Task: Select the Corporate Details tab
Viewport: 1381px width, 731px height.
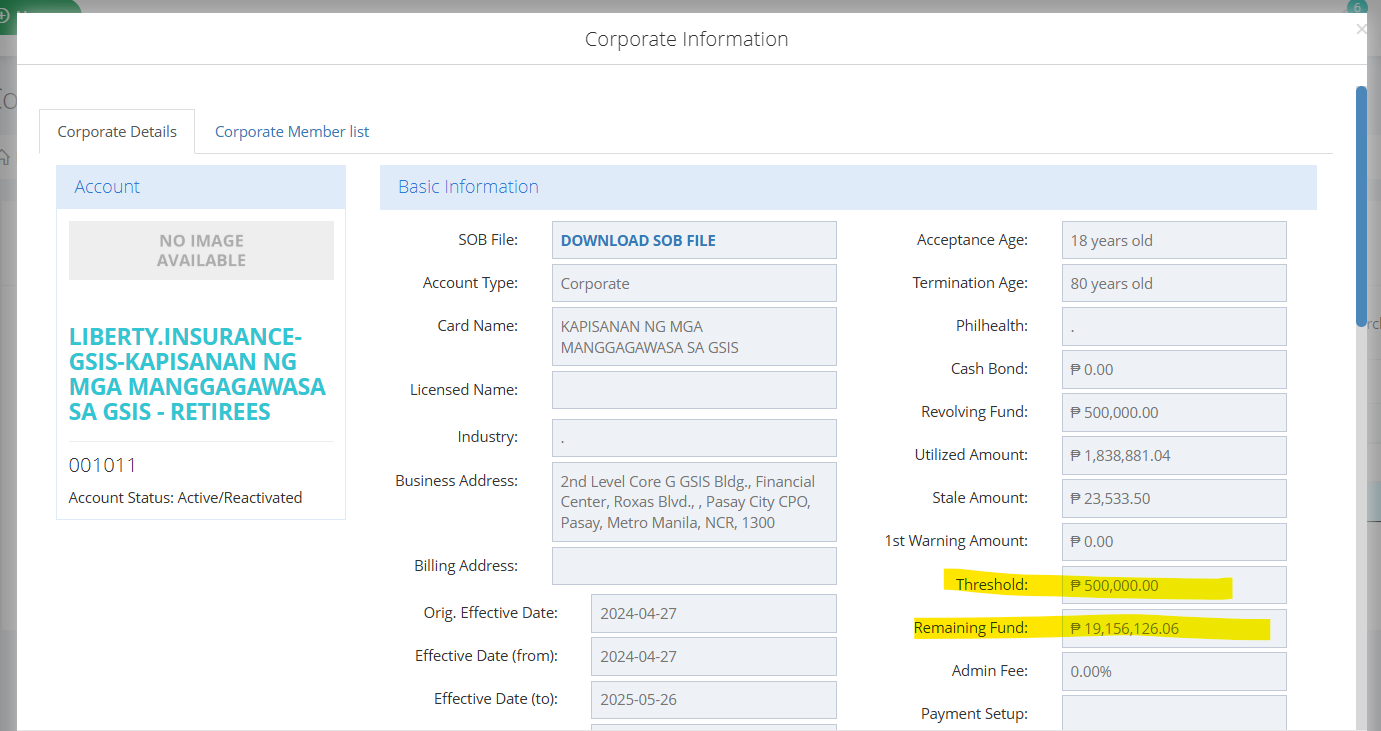Action: [x=117, y=132]
